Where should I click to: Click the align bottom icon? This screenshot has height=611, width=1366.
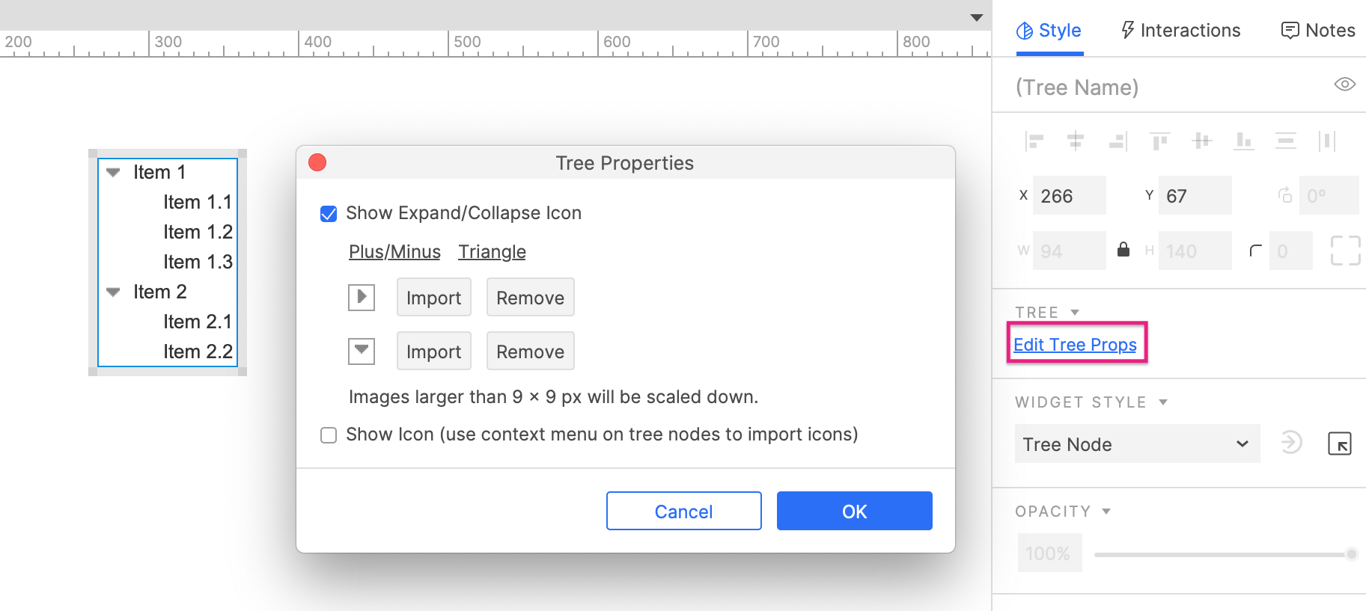(1243, 142)
